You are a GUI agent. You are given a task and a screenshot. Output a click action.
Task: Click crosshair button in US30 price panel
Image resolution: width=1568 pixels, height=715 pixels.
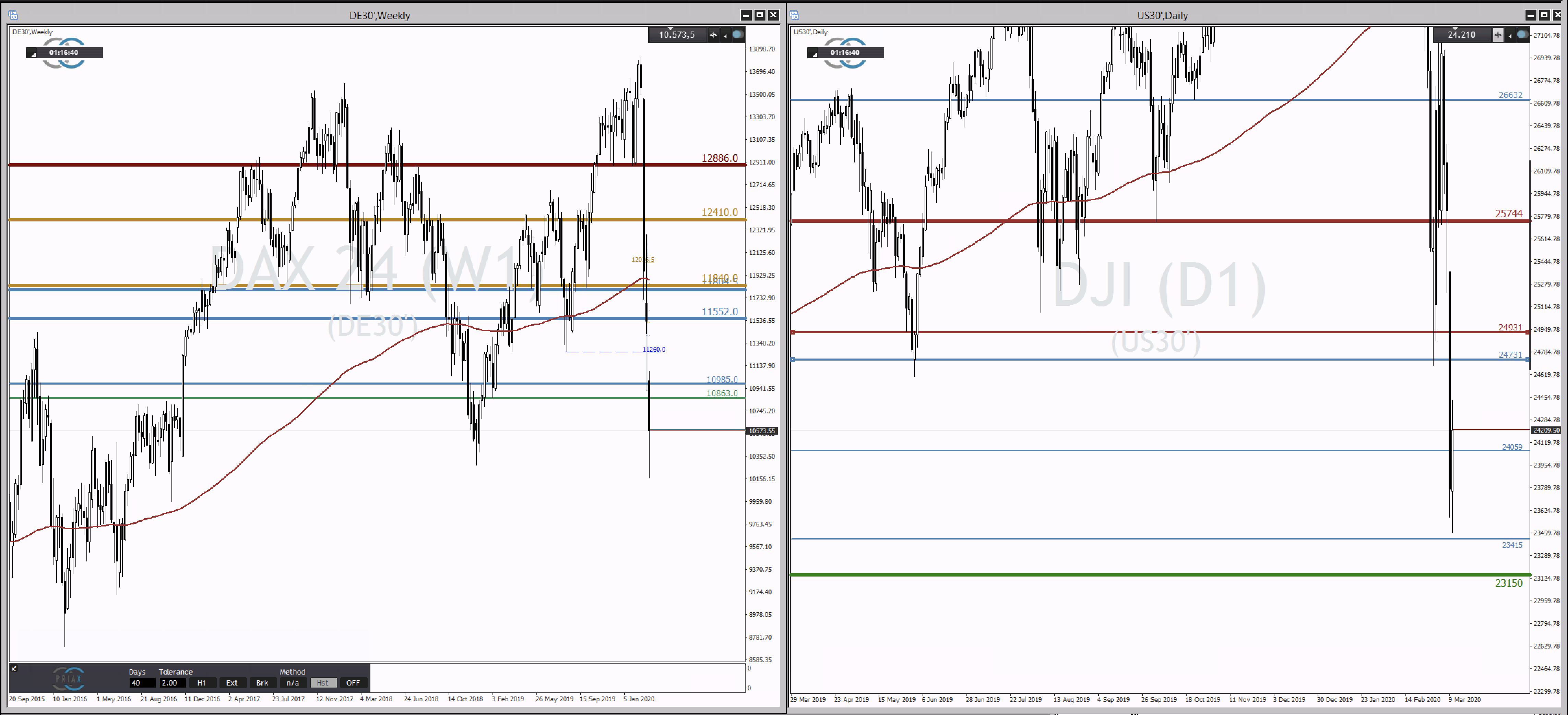pyautogui.click(x=1497, y=35)
